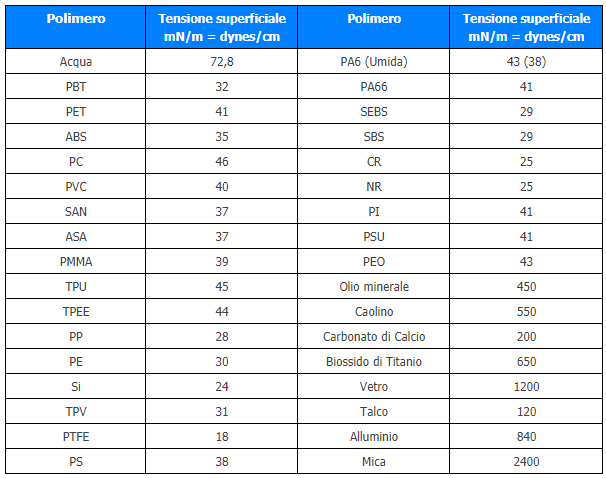
Task: Click the PA6 (Umida) cell
Action: click(374, 61)
